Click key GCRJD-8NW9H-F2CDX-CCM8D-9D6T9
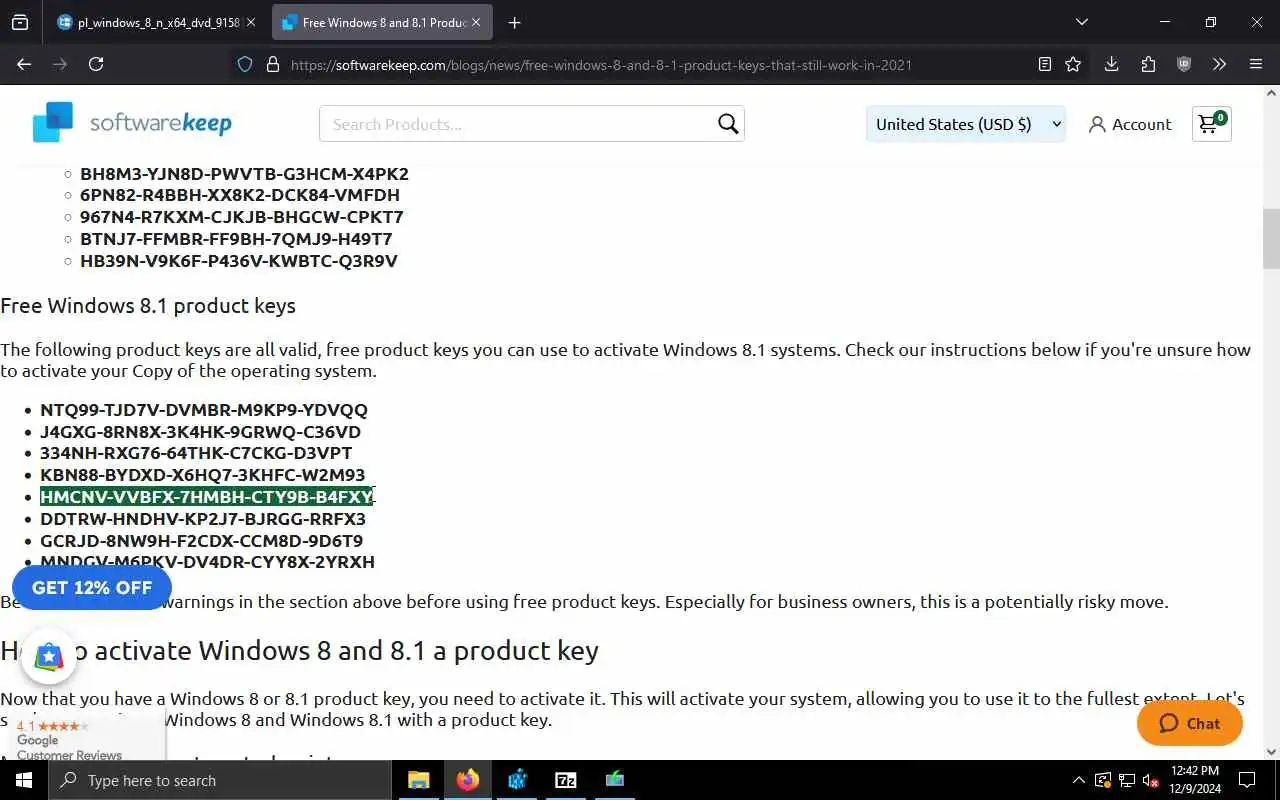Viewport: 1280px width, 800px height. [201, 541]
